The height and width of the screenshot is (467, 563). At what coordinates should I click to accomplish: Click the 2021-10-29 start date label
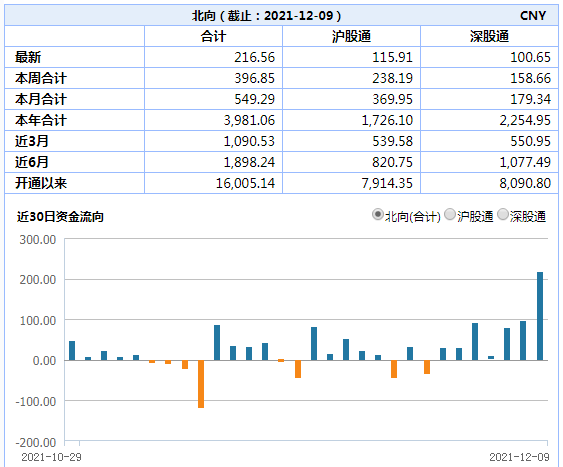click(51, 457)
